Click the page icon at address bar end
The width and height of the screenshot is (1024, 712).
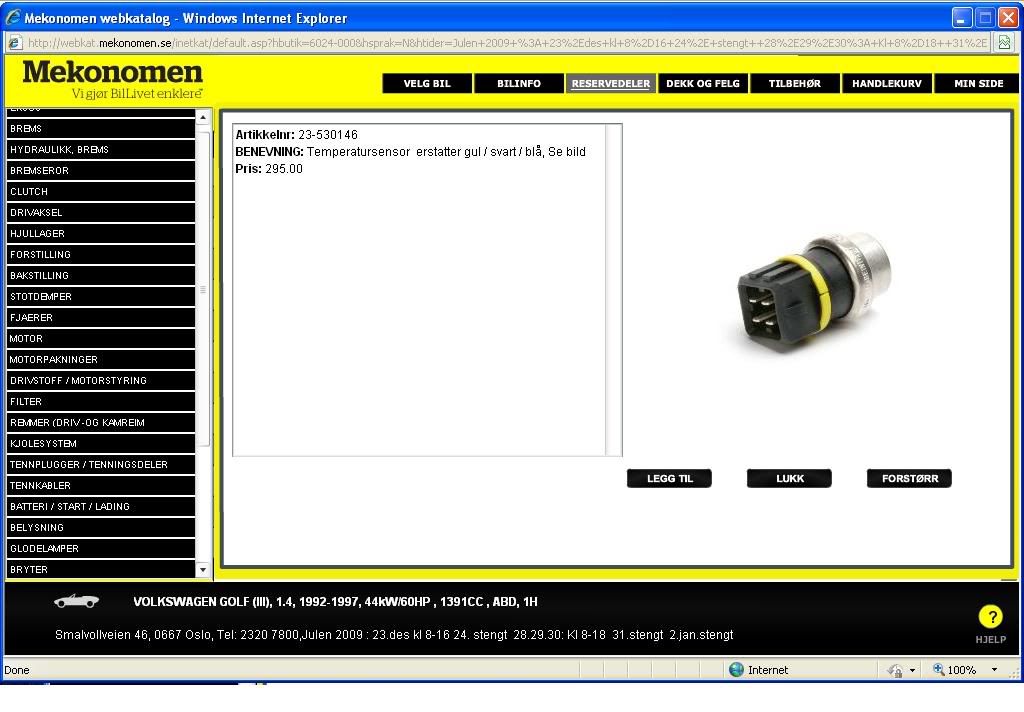1004,42
